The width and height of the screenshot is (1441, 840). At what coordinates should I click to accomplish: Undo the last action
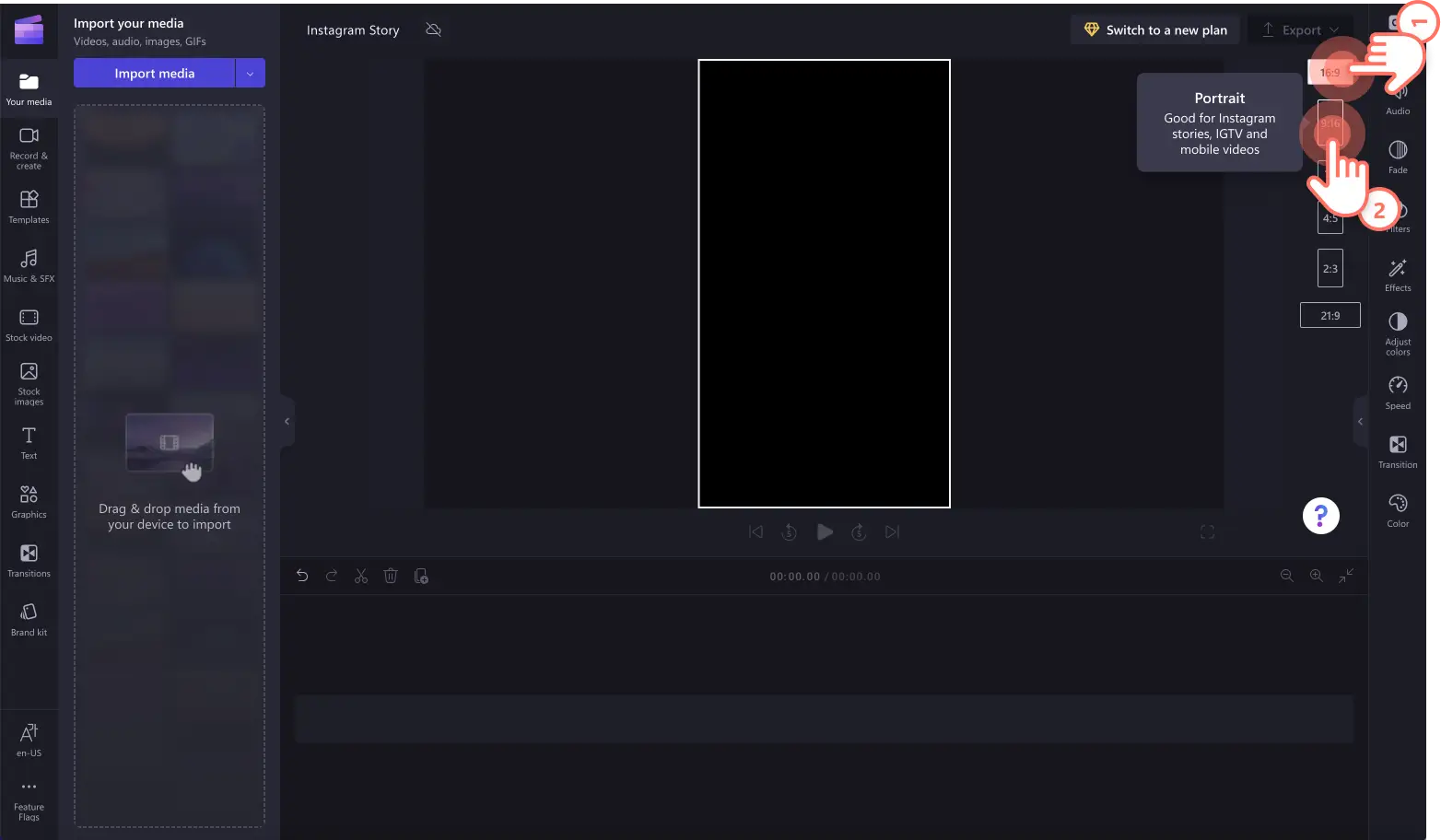pyautogui.click(x=302, y=576)
